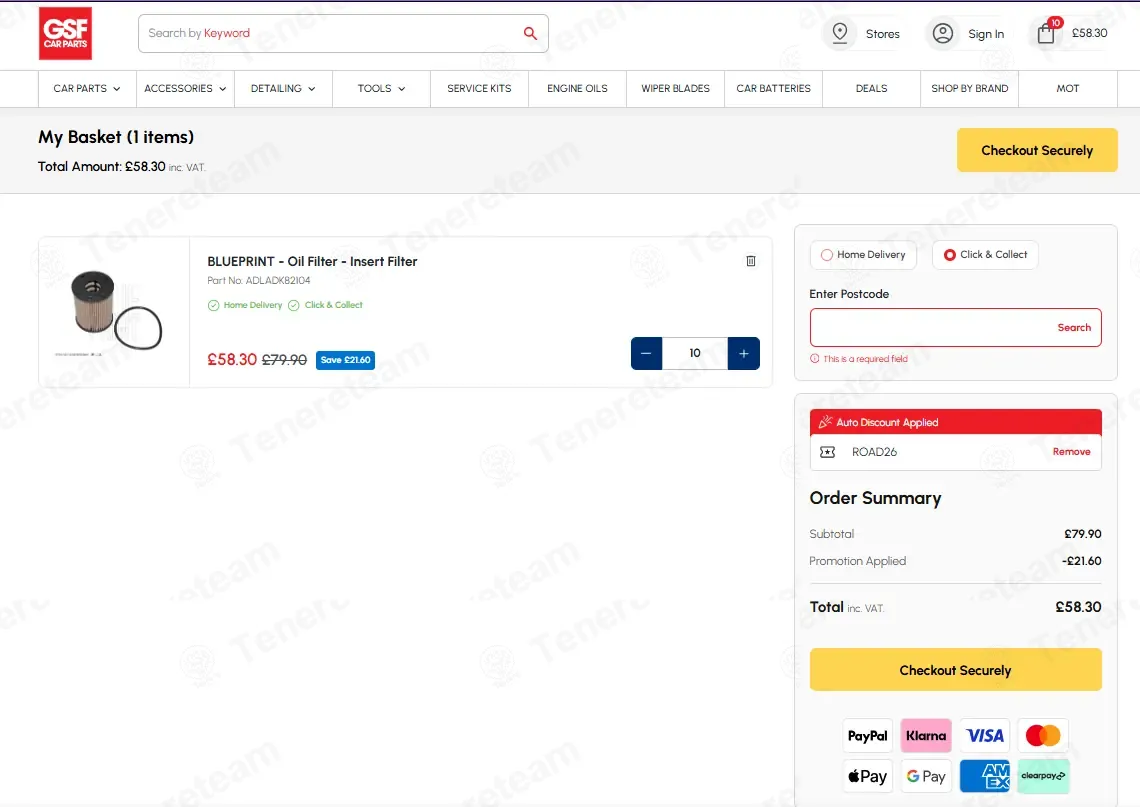Click the Sign In link
Viewport: 1140px width, 807px height.
coord(986,34)
